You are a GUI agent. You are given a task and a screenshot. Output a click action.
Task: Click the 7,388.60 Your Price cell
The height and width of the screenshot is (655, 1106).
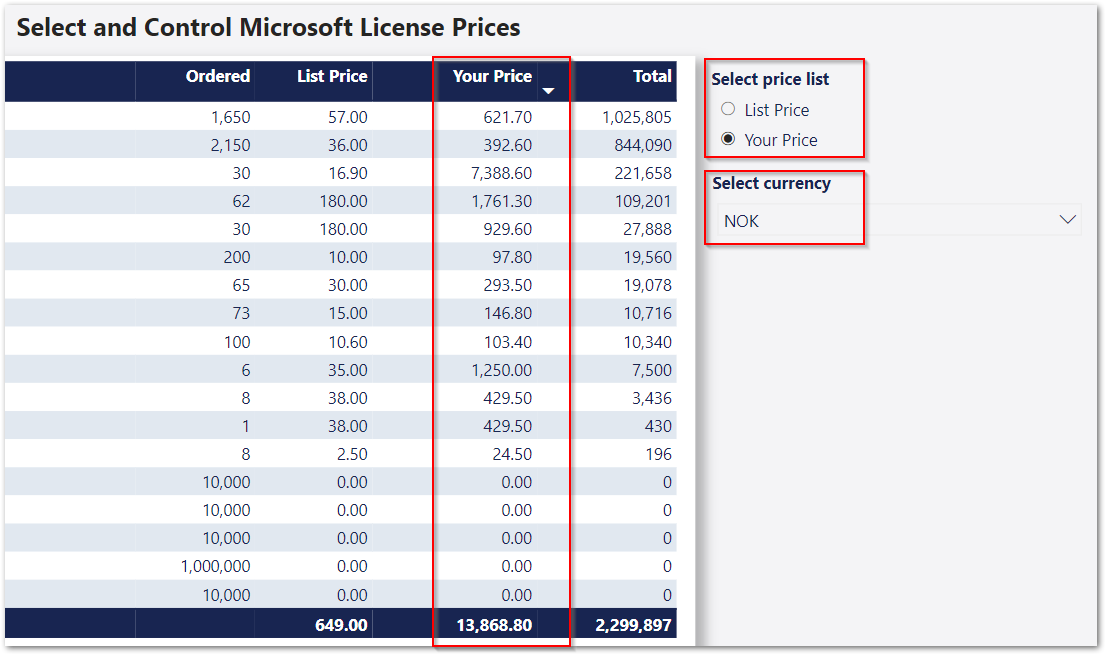[x=494, y=173]
